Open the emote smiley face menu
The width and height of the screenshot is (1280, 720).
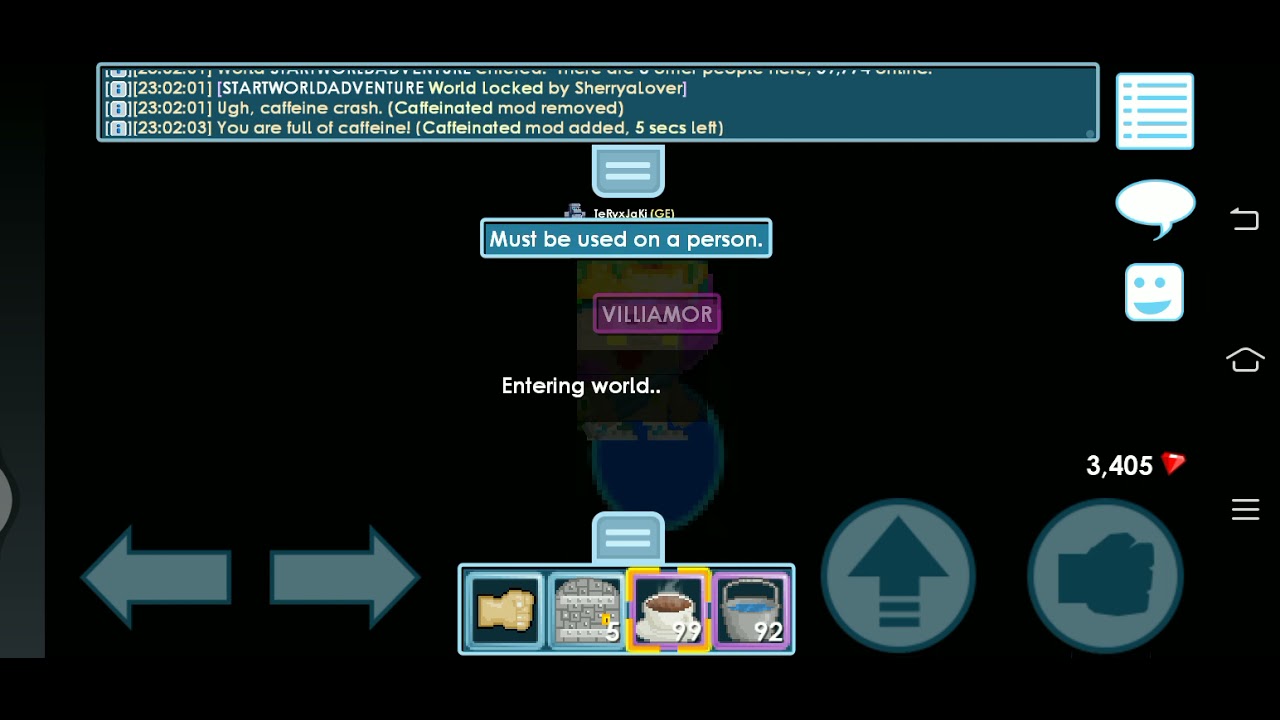pos(1155,292)
